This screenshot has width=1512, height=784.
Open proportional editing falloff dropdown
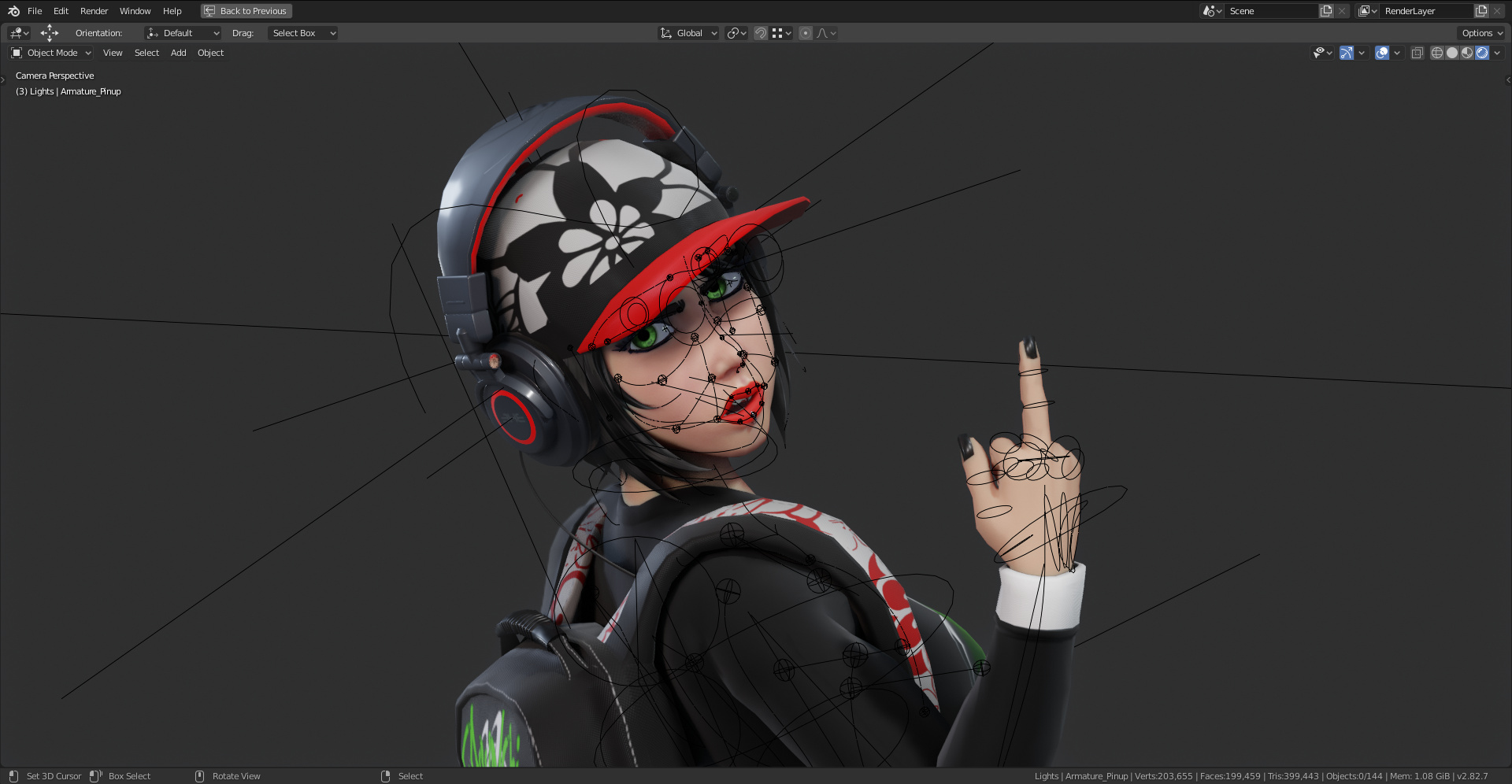pyautogui.click(x=826, y=33)
